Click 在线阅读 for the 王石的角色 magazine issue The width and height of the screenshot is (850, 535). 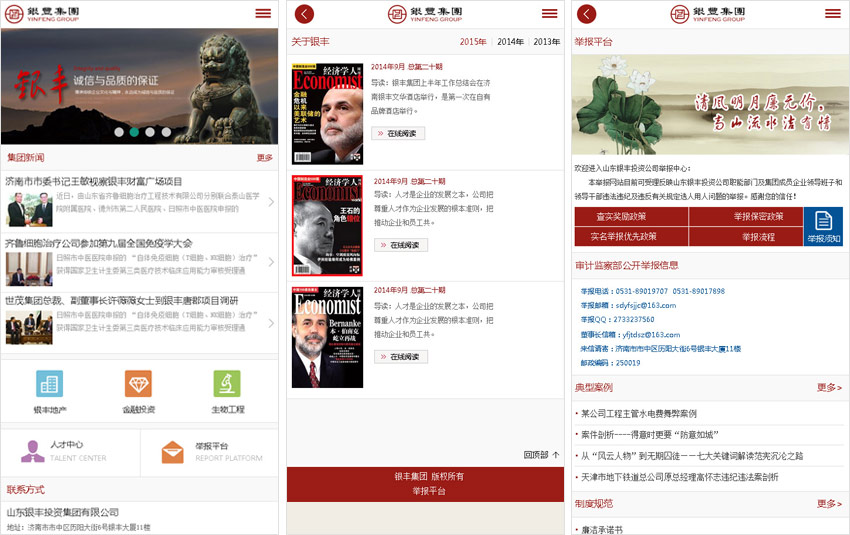pos(401,245)
